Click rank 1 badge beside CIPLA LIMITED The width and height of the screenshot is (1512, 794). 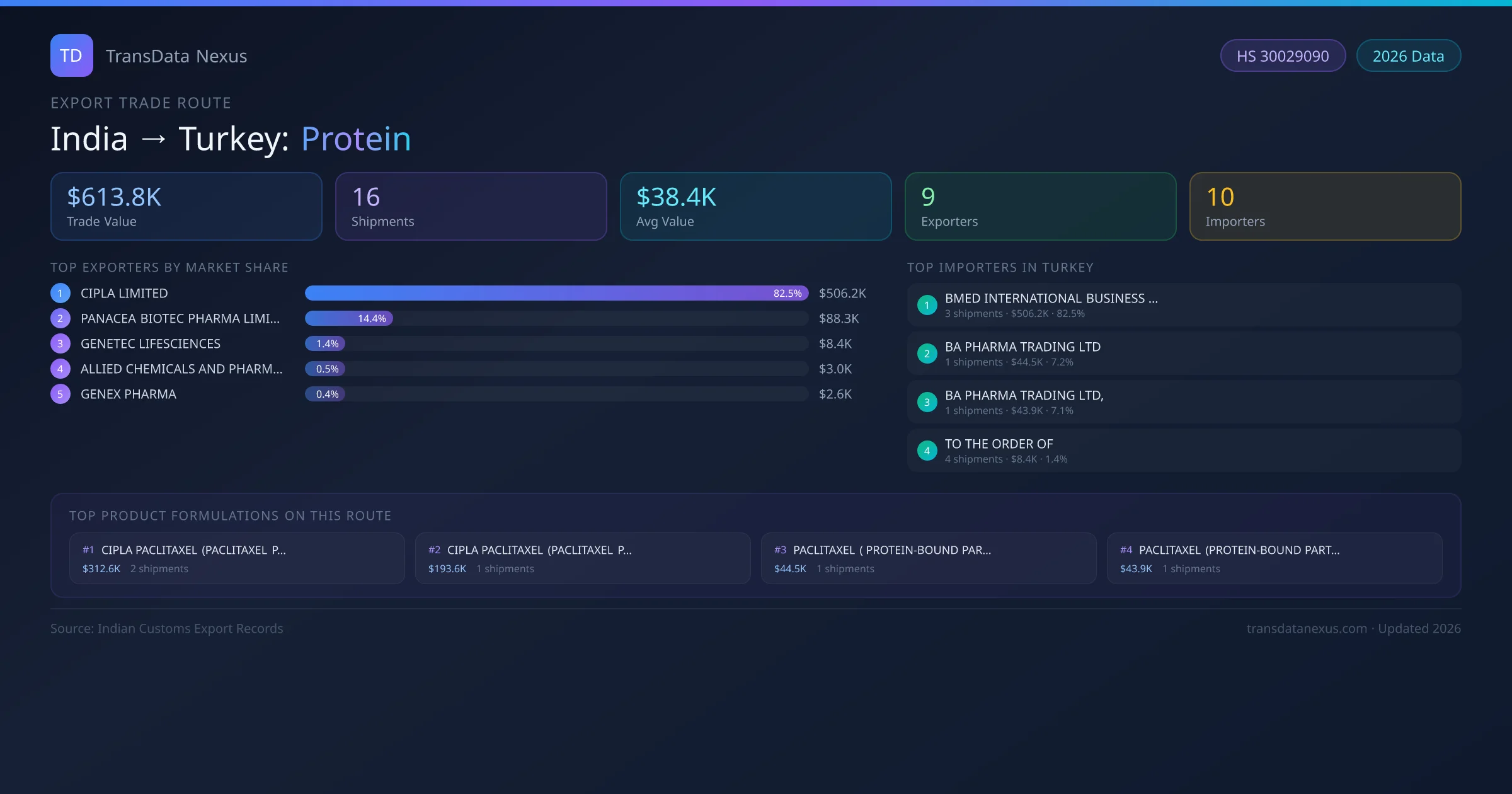(x=60, y=293)
